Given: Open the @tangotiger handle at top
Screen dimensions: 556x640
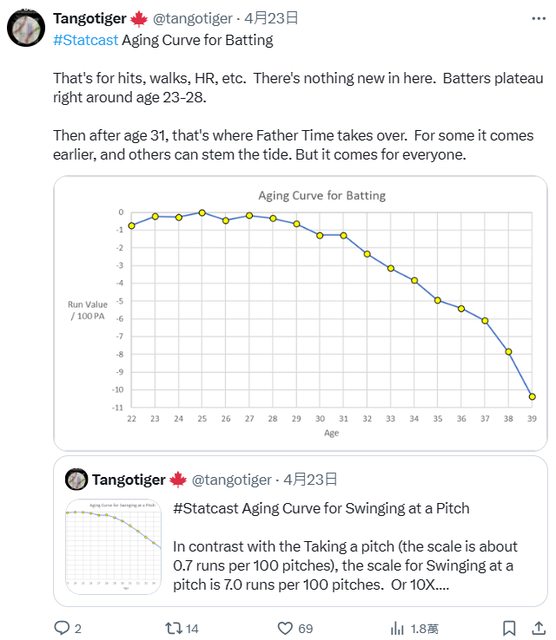Looking at the screenshot, I should point(192,18).
